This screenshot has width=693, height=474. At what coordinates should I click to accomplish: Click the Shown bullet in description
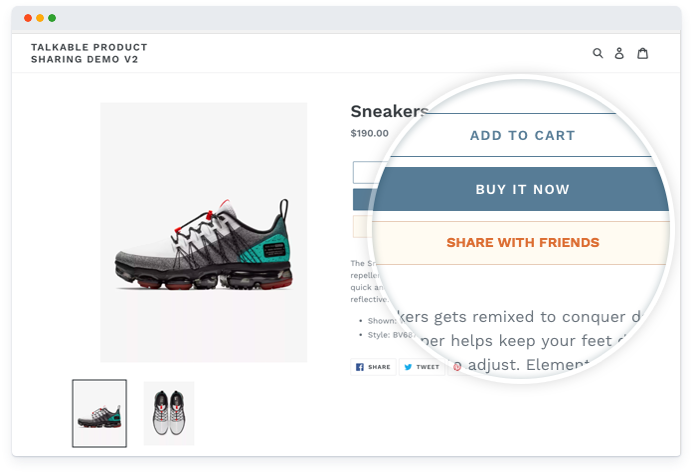coord(382,321)
